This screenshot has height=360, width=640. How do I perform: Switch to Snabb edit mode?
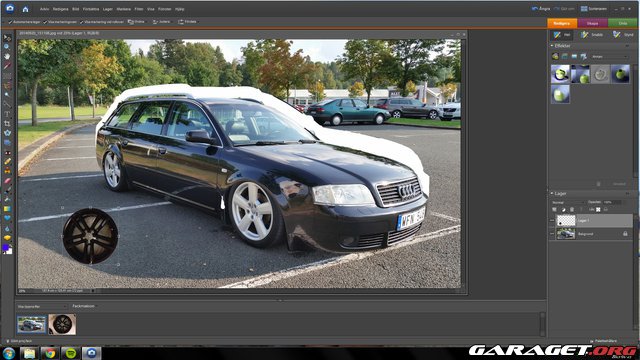point(592,35)
